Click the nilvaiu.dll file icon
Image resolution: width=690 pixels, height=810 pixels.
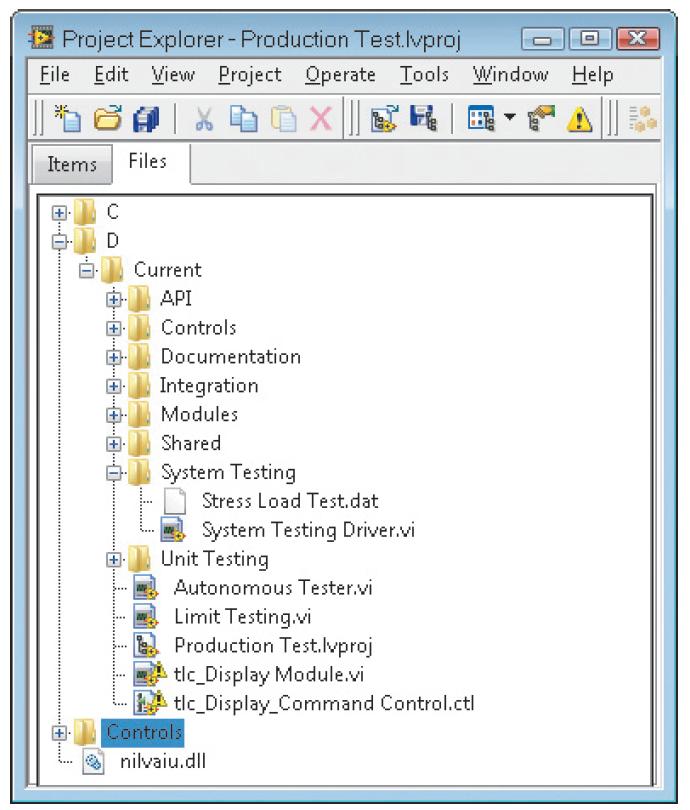point(93,761)
